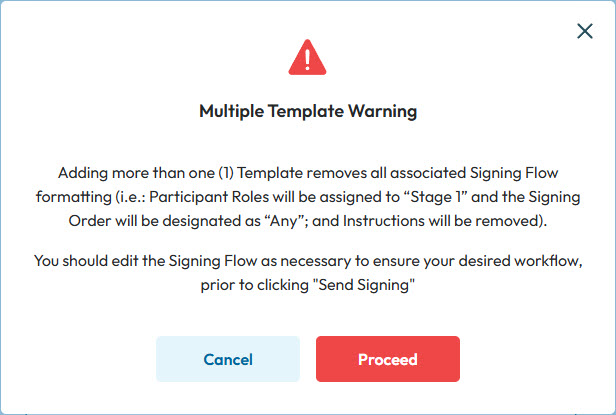Cancel the multiple template warning
The image size is (616, 415).
point(228,359)
